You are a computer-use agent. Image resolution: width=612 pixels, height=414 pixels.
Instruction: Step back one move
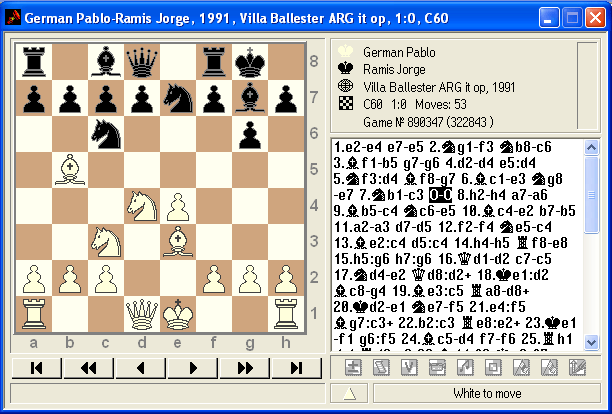click(x=141, y=368)
